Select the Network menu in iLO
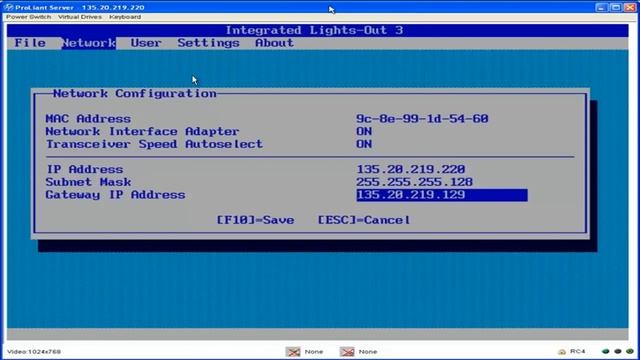The height and width of the screenshot is (360, 640). (89, 43)
